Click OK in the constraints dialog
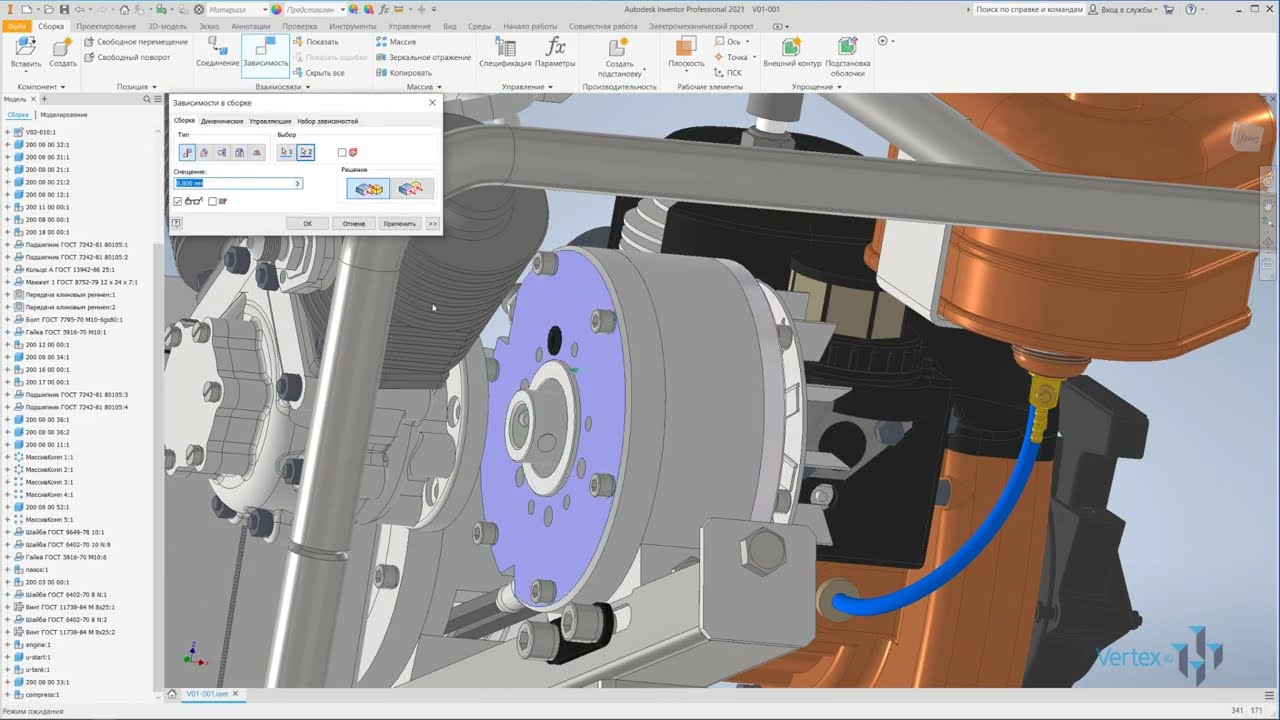This screenshot has width=1280, height=720. point(307,223)
